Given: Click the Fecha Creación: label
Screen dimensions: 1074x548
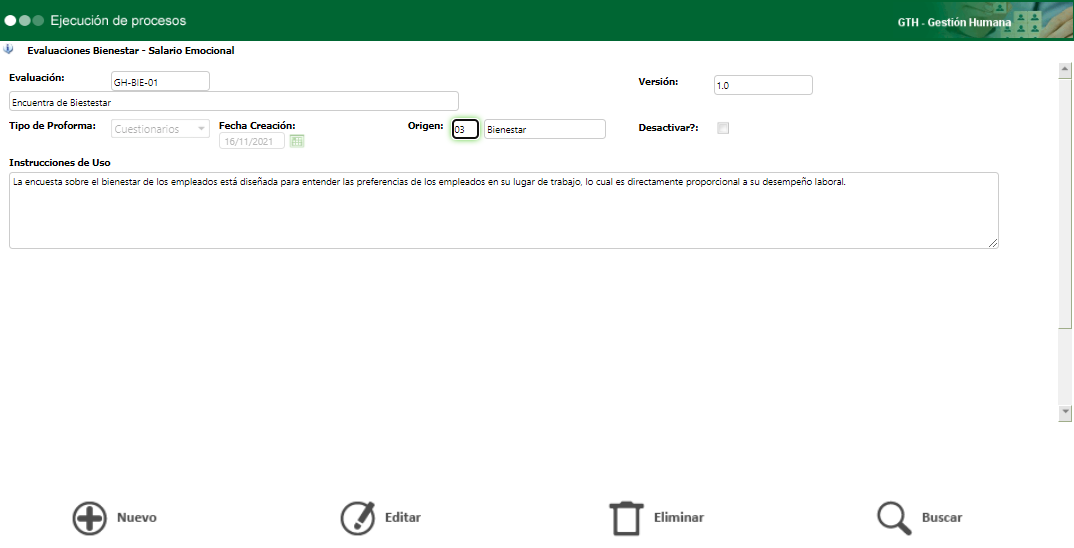Looking at the screenshot, I should tap(257, 125).
